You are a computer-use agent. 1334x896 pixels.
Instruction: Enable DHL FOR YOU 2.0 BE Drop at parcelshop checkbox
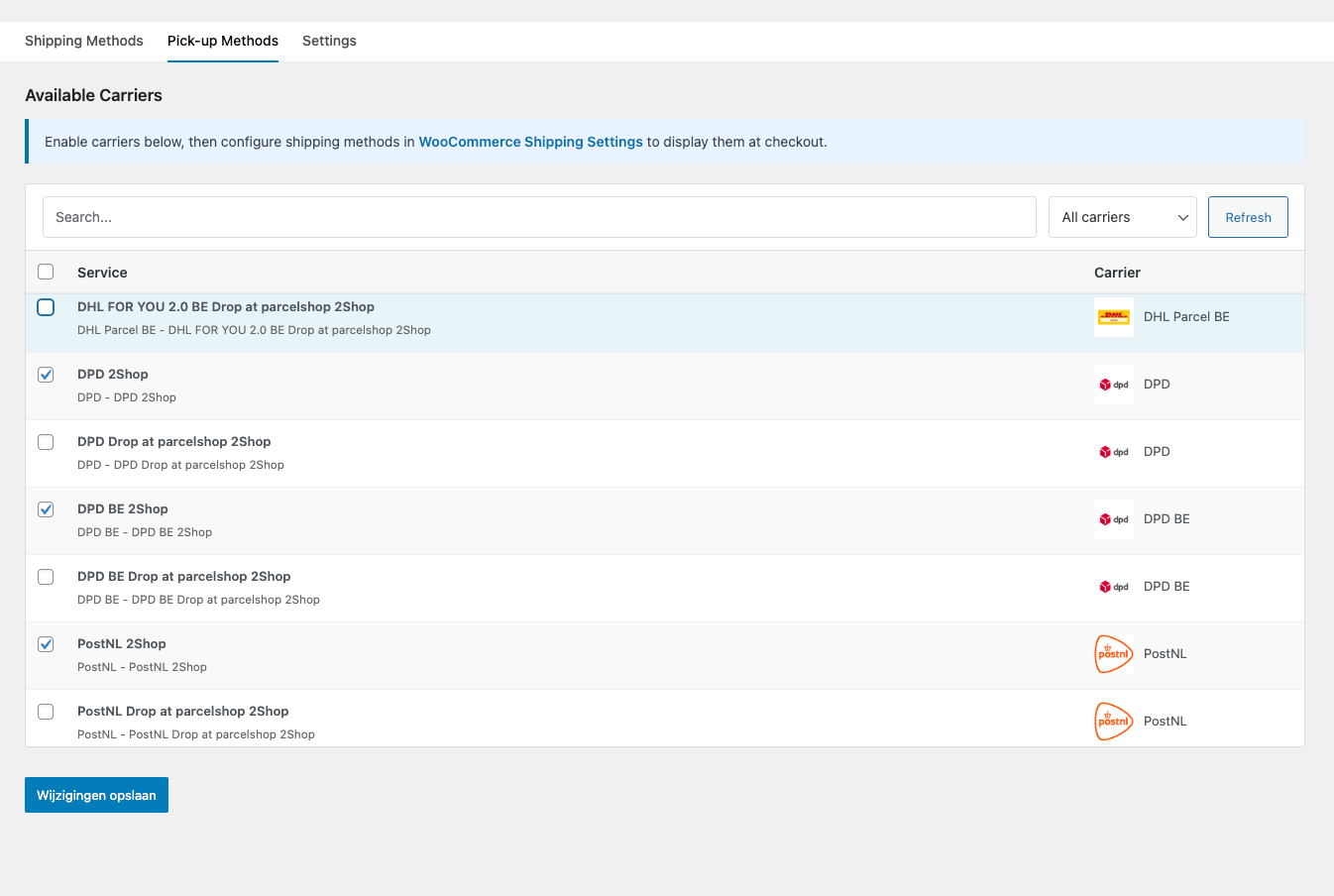point(46,307)
